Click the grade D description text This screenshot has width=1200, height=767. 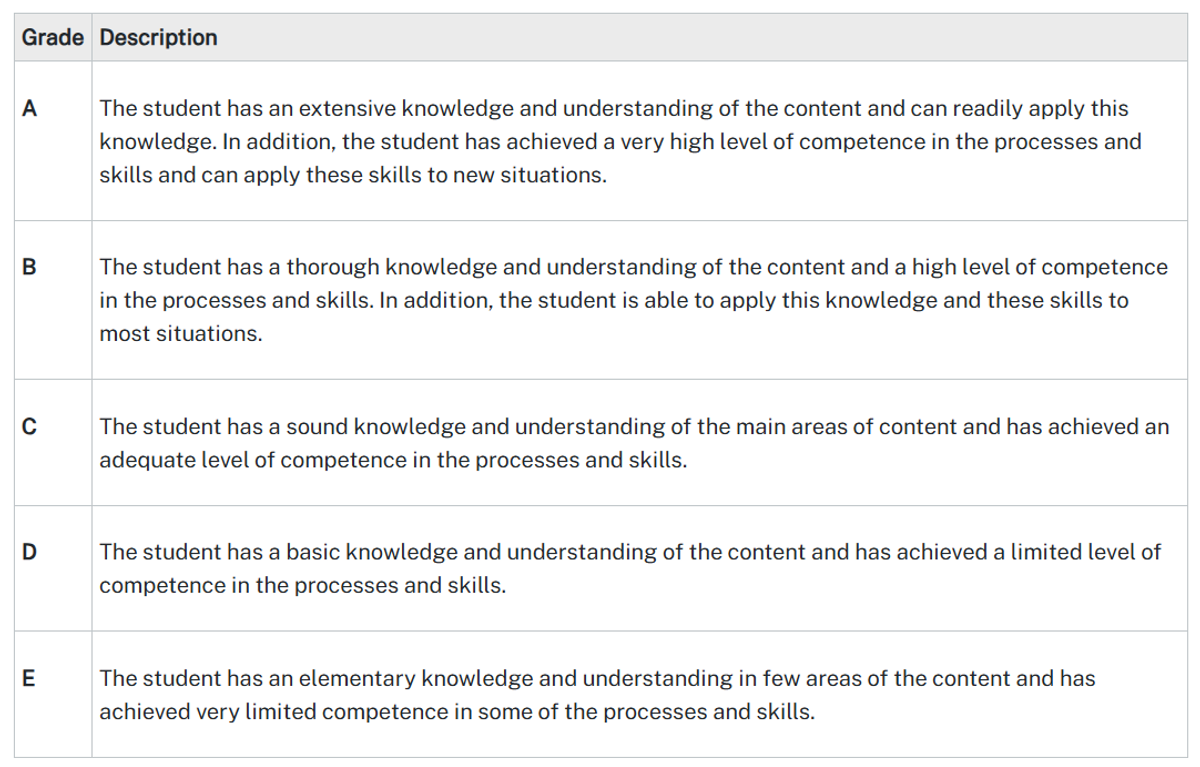point(630,568)
